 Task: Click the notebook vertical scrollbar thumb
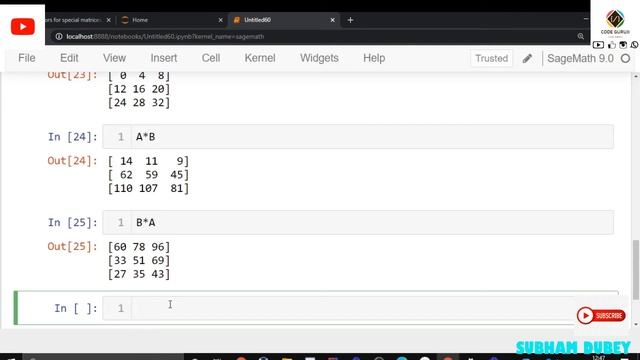(x=636, y=270)
